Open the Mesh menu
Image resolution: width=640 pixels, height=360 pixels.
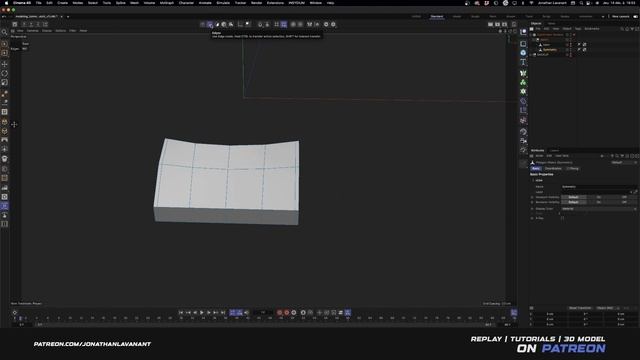click(x=134, y=3)
